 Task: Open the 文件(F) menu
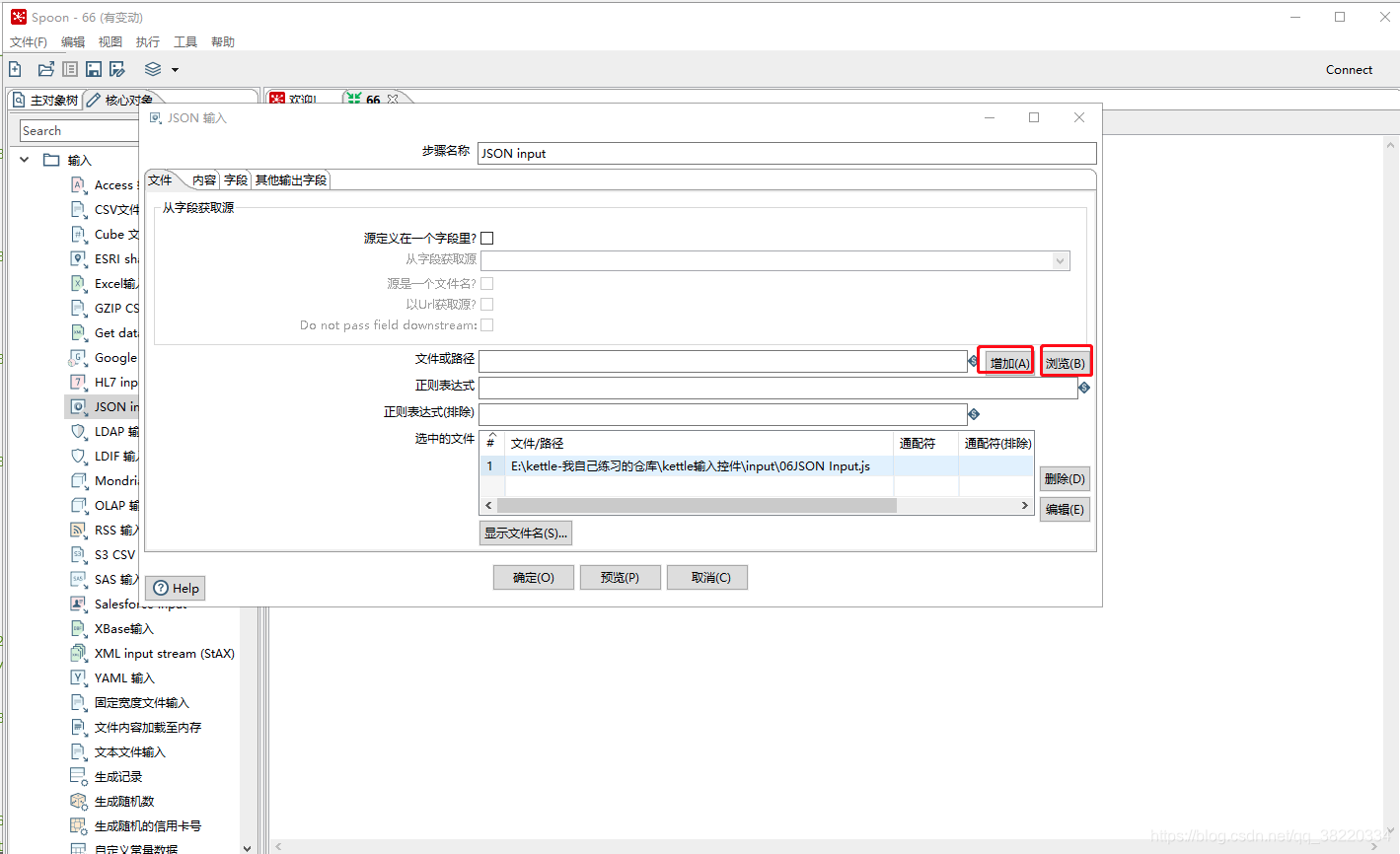click(29, 41)
